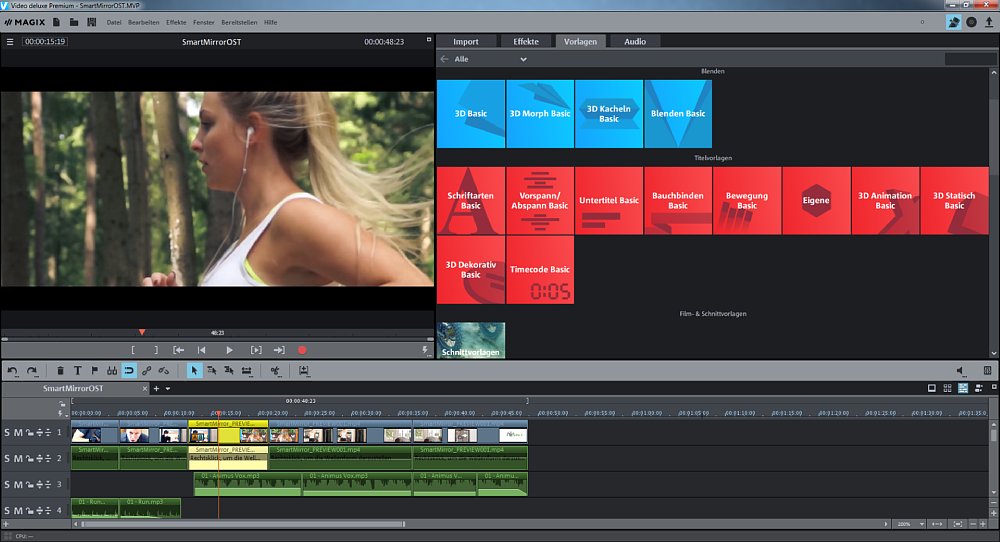Open the Bearbeiten menu

click(x=143, y=22)
